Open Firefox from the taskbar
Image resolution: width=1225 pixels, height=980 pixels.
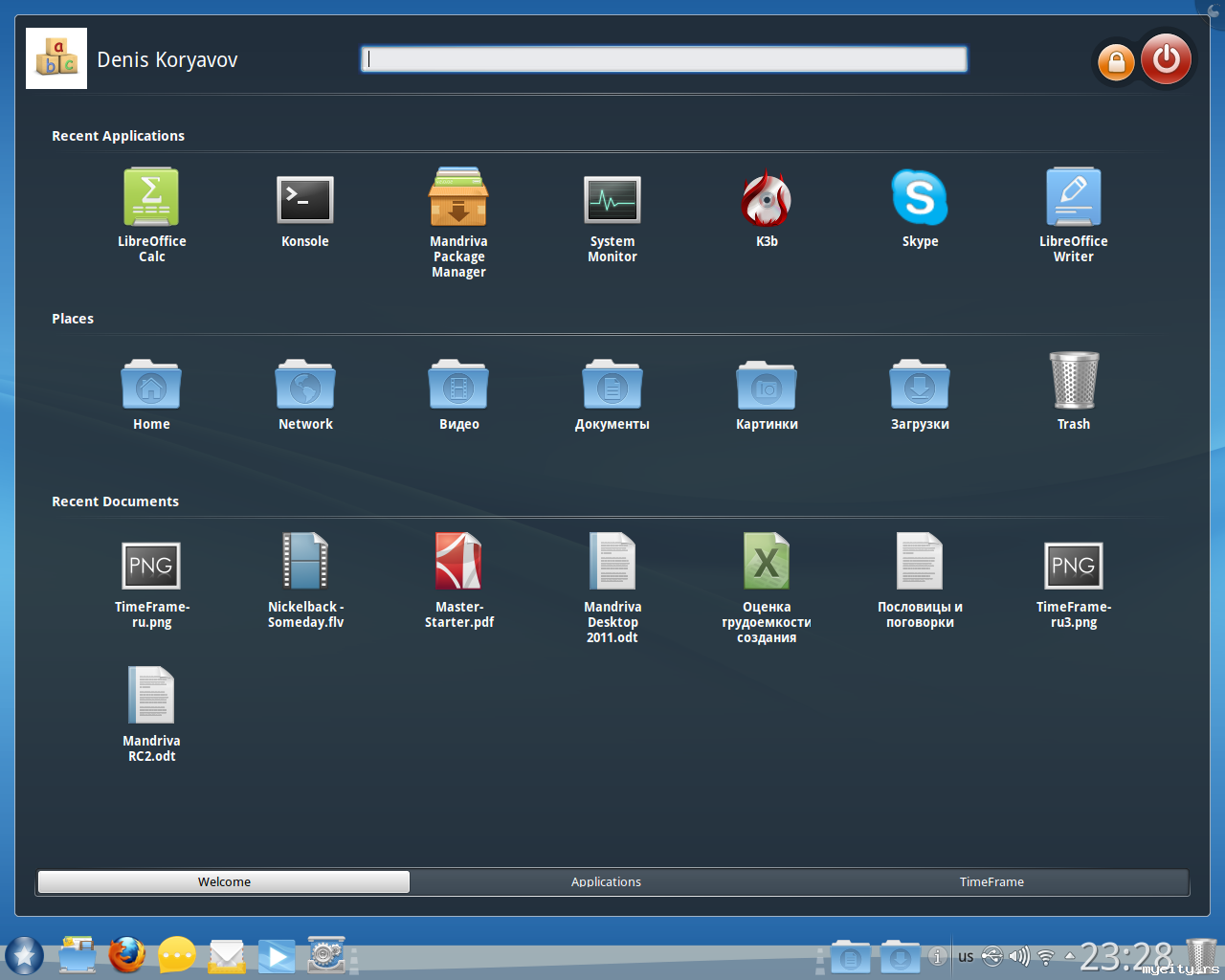(x=126, y=955)
